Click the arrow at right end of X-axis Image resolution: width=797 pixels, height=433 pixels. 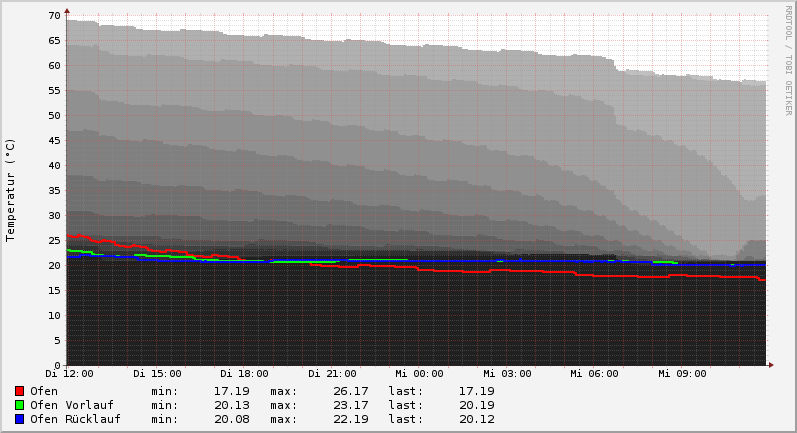[x=770, y=365]
